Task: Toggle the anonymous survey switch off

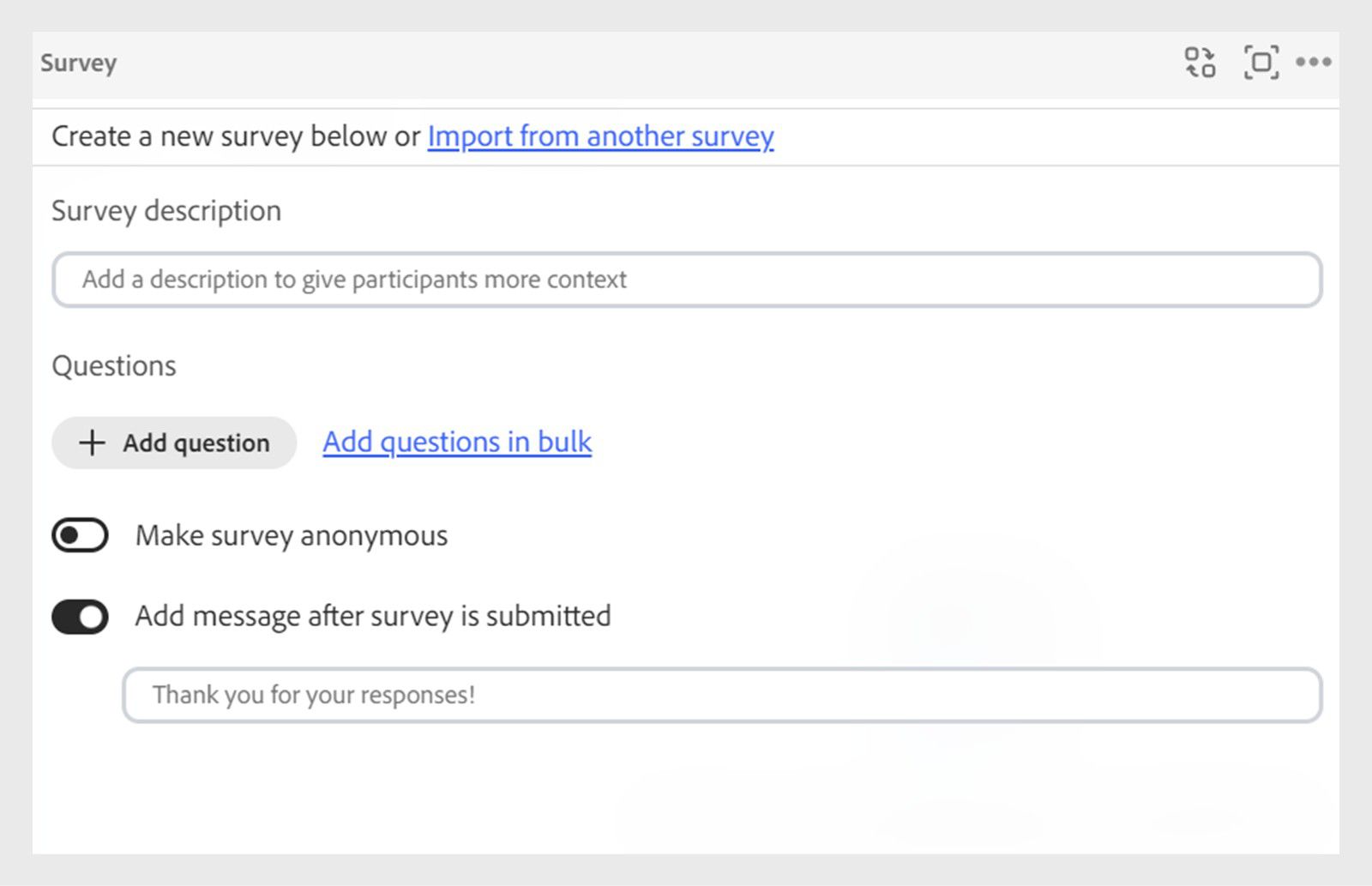Action: point(79,534)
